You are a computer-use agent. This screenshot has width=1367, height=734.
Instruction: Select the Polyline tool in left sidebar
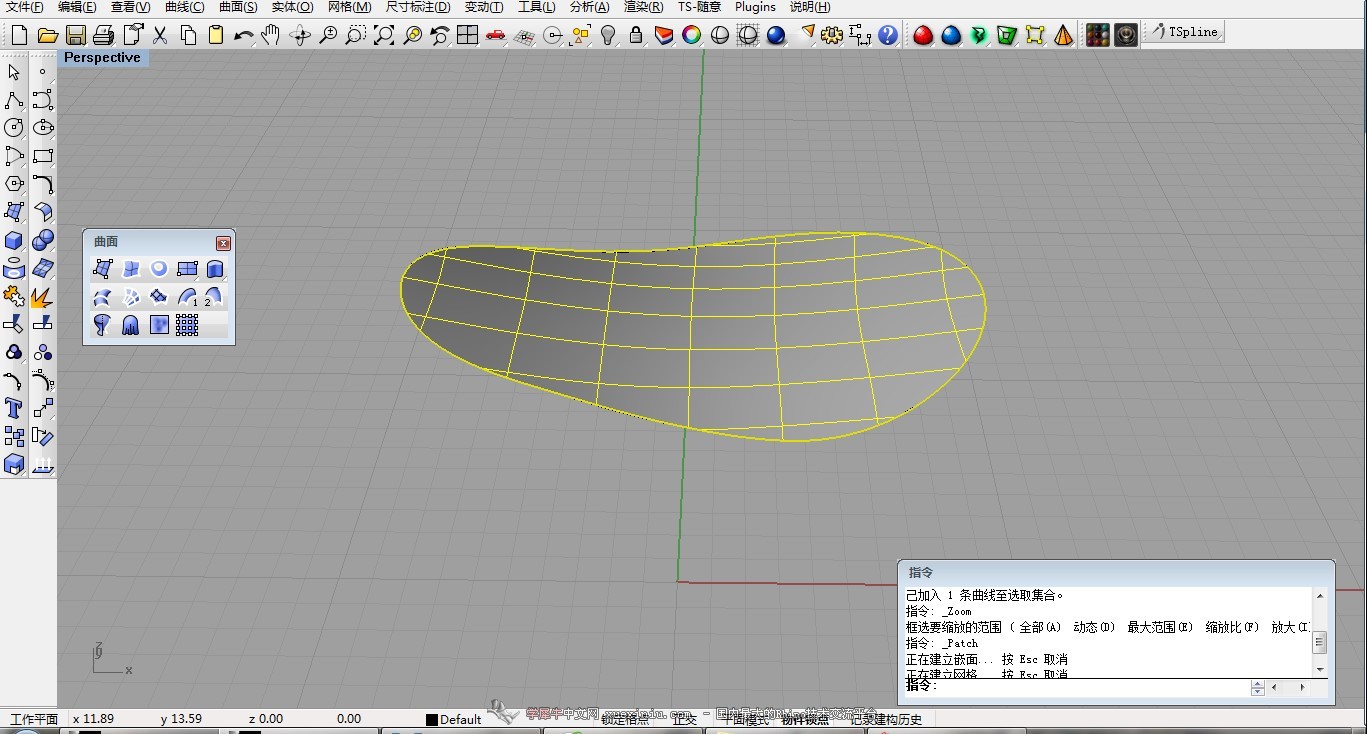pos(14,100)
